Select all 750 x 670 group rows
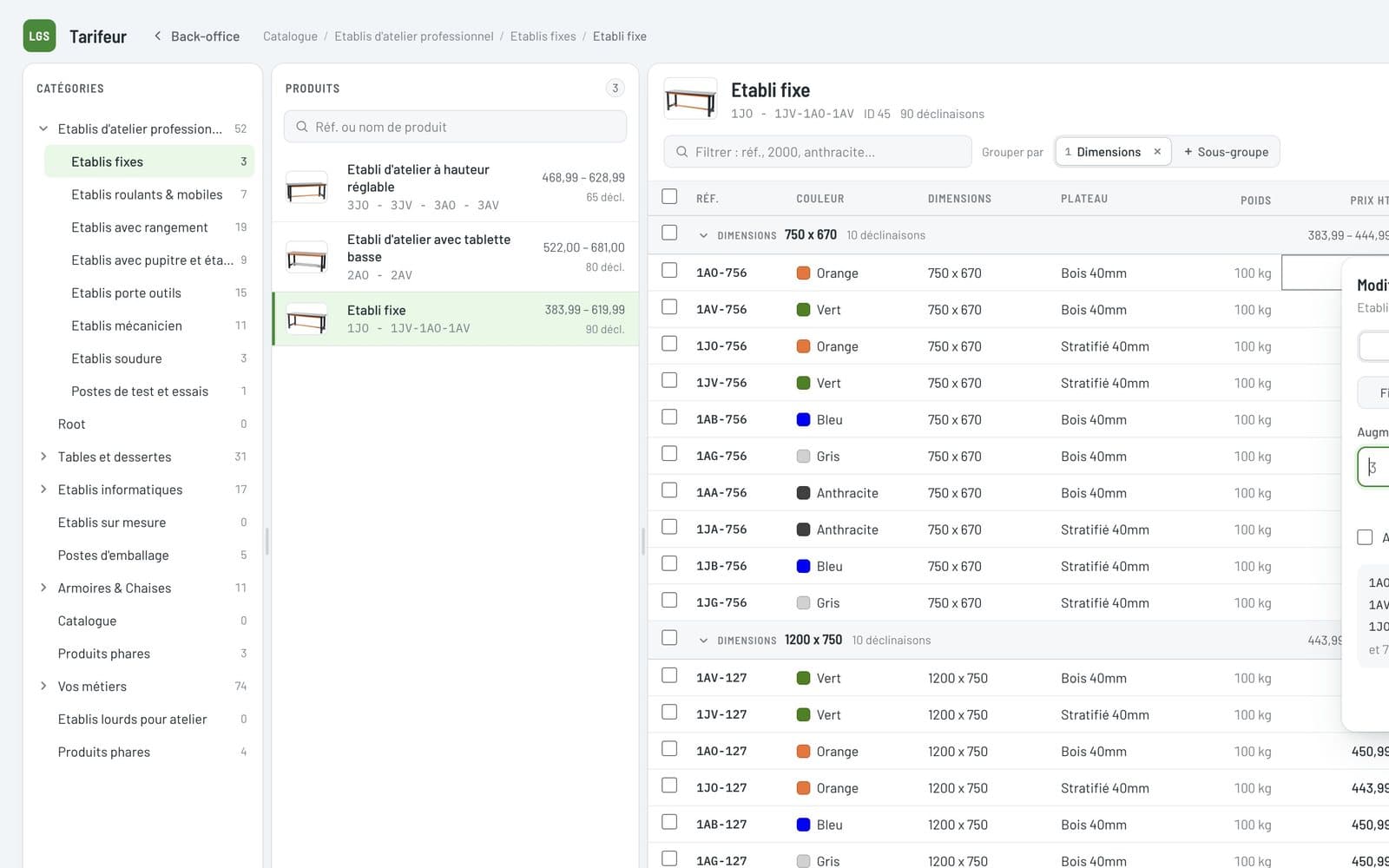The width and height of the screenshot is (1389, 868). pyautogui.click(x=669, y=233)
